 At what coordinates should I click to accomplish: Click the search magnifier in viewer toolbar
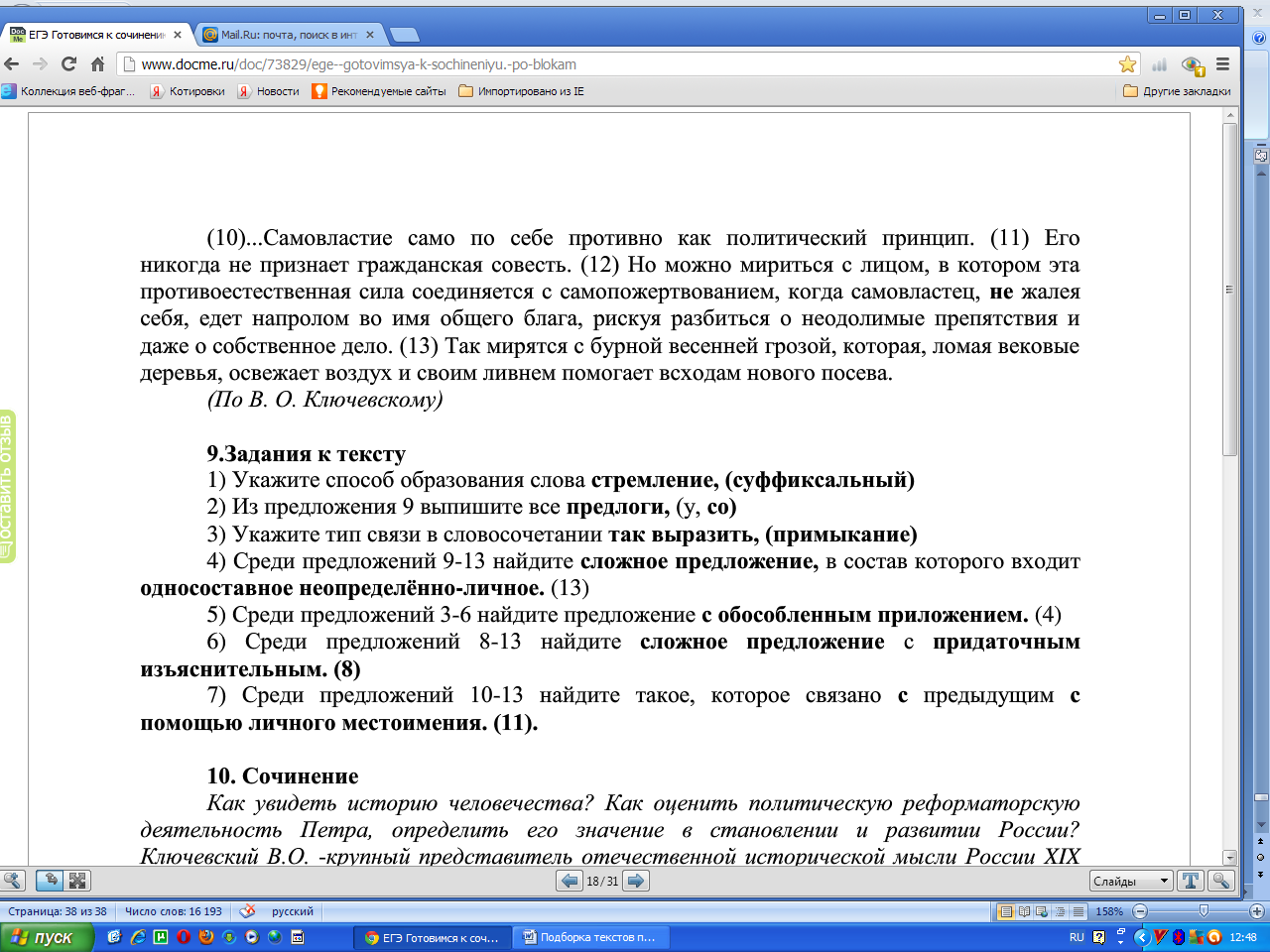(x=1221, y=881)
